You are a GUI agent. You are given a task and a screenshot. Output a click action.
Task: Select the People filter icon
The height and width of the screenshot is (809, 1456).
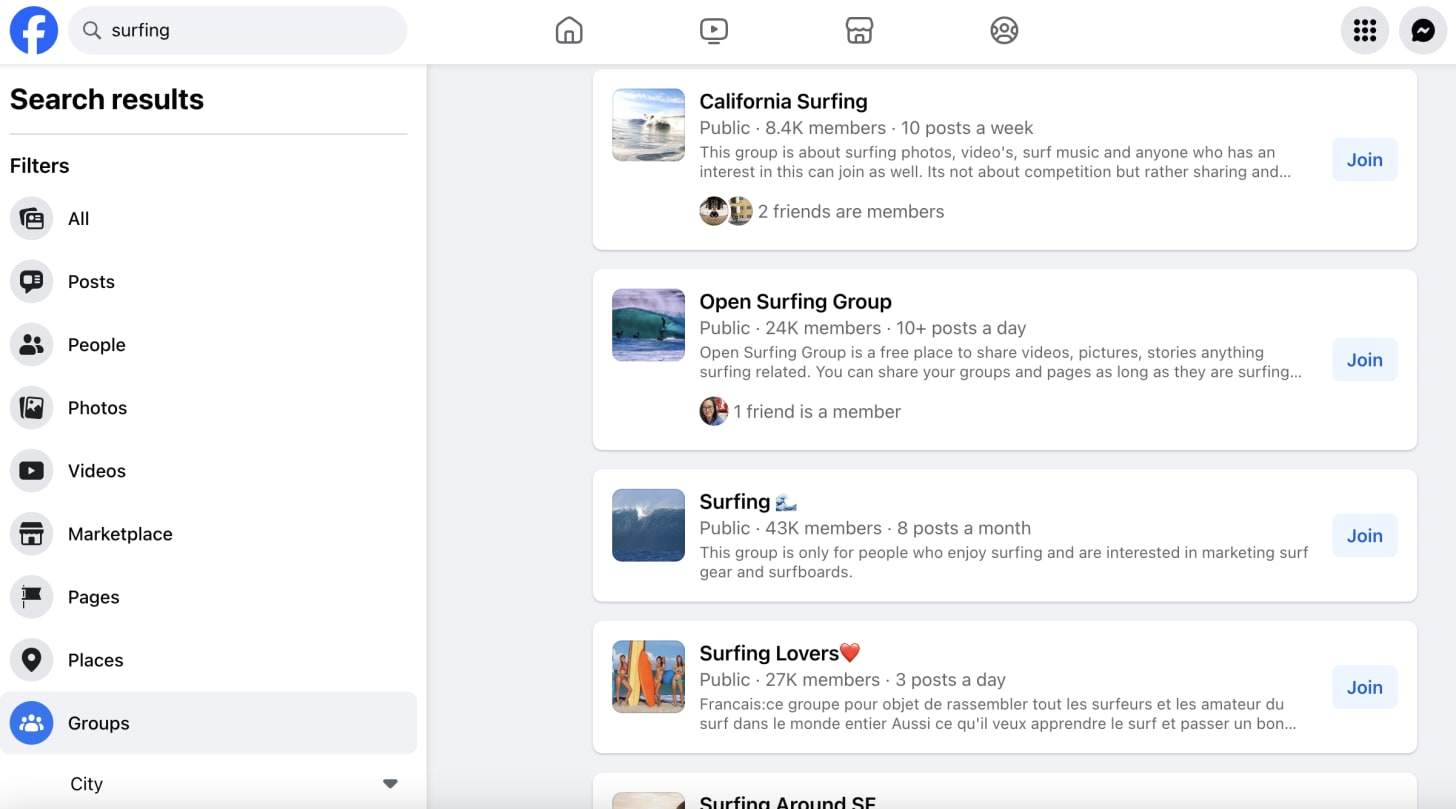(x=31, y=345)
